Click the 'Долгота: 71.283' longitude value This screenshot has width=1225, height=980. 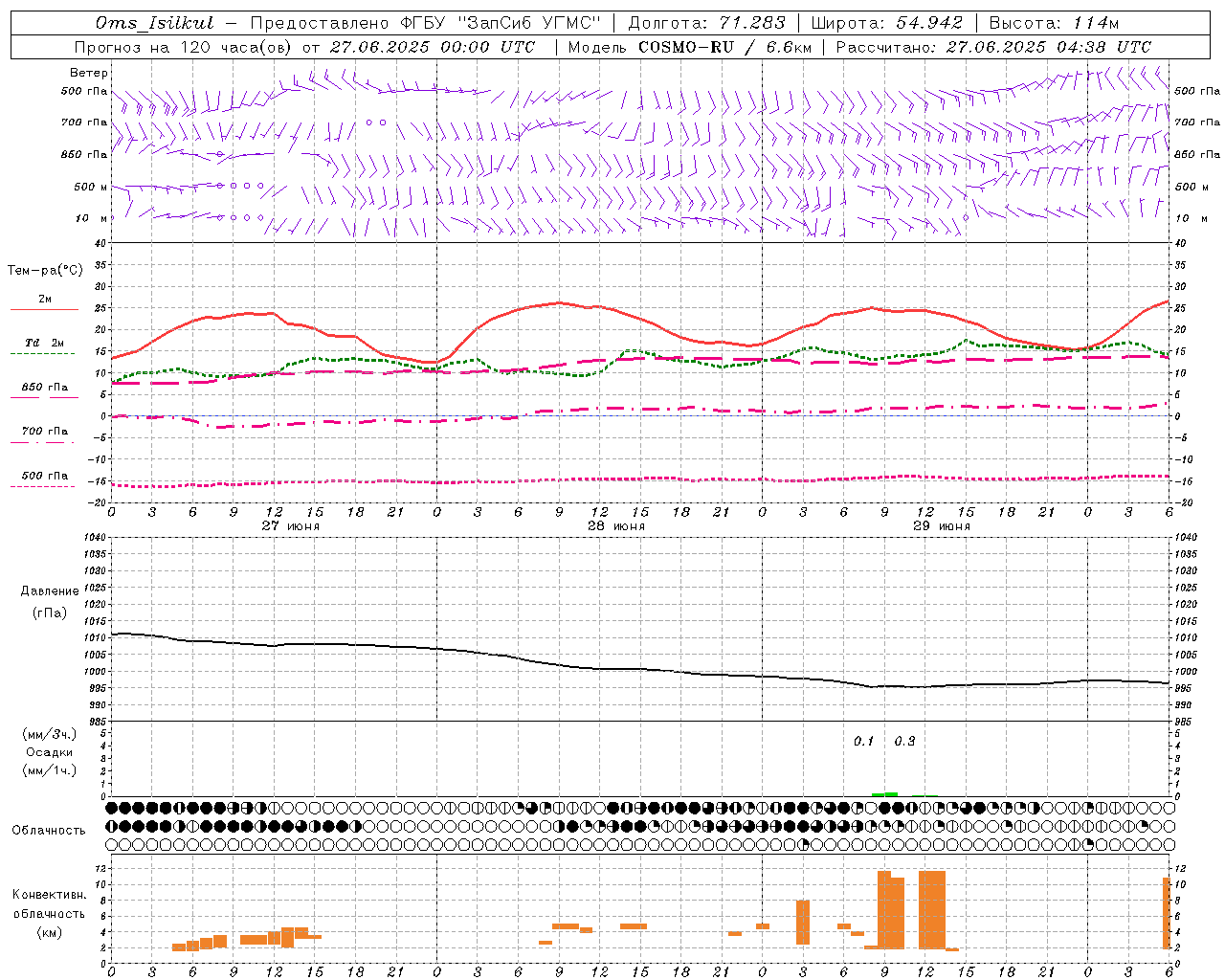click(x=706, y=23)
